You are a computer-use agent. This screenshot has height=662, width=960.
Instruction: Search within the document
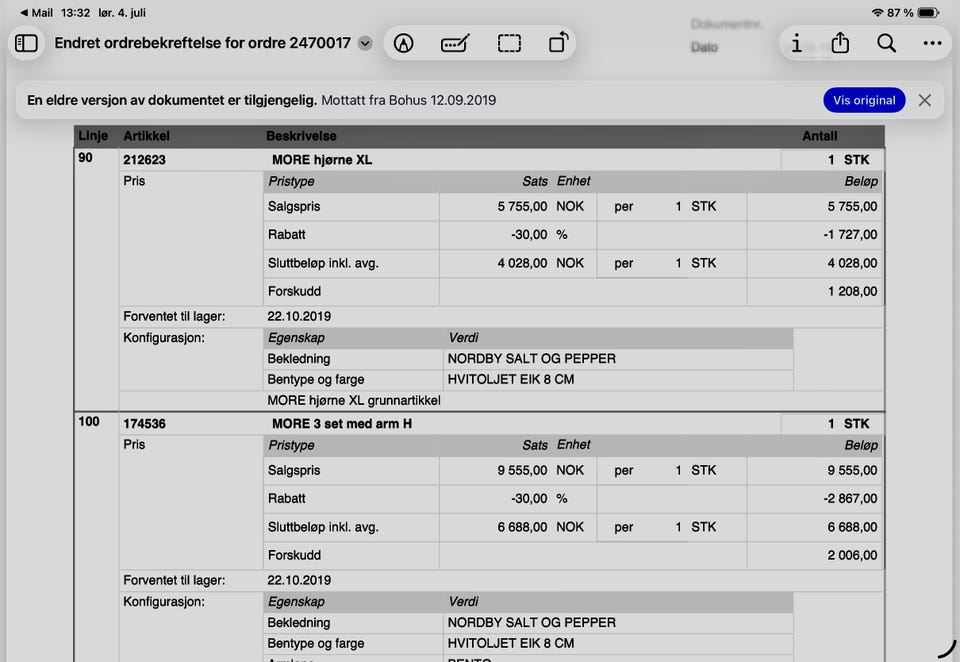pos(886,43)
